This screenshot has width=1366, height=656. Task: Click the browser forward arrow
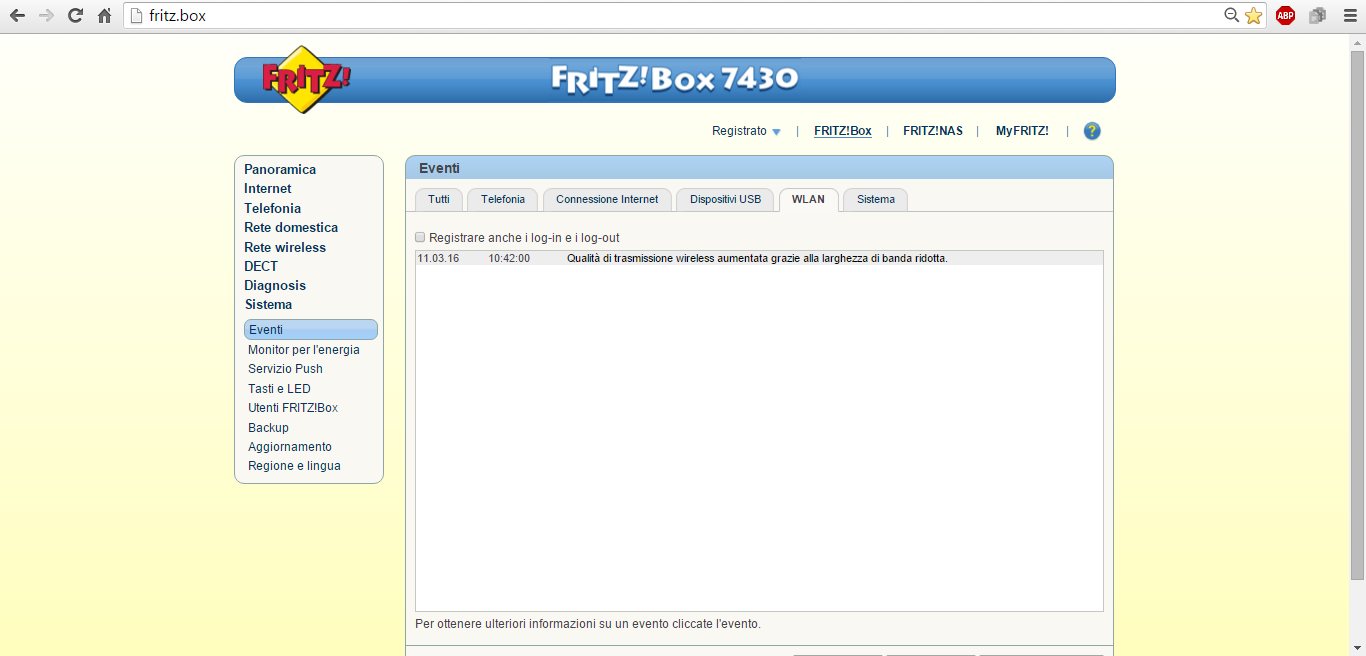pos(46,16)
